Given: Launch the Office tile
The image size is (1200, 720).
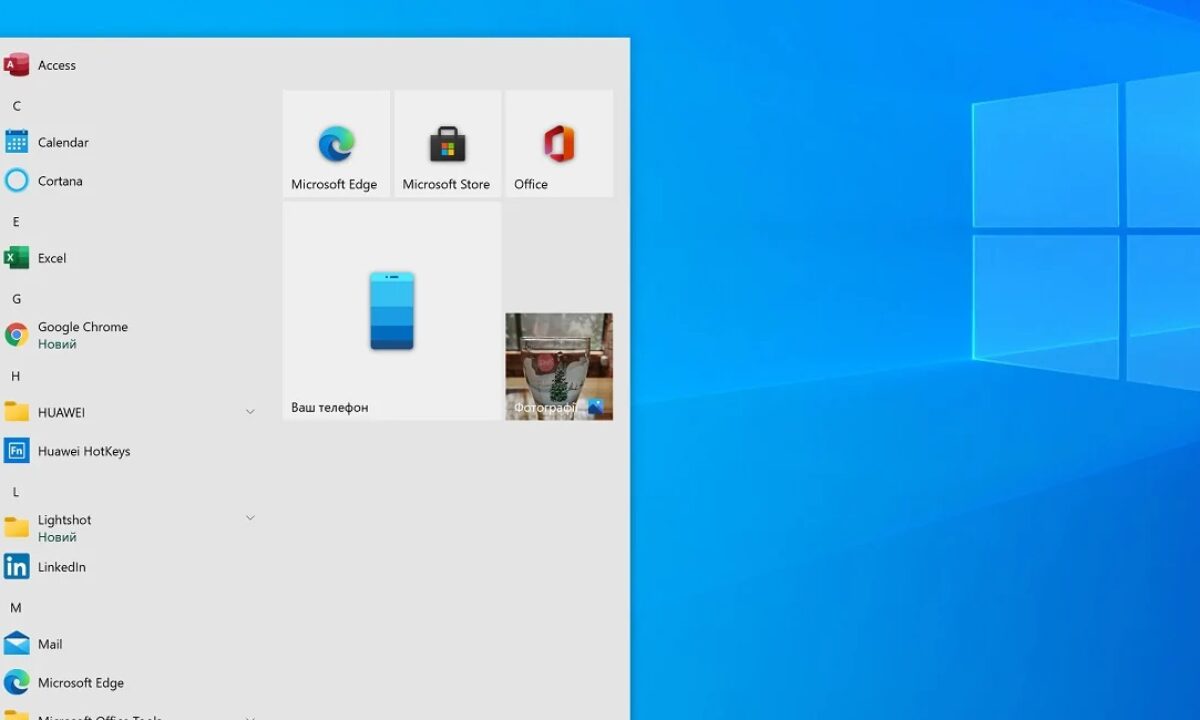Looking at the screenshot, I should click(559, 143).
